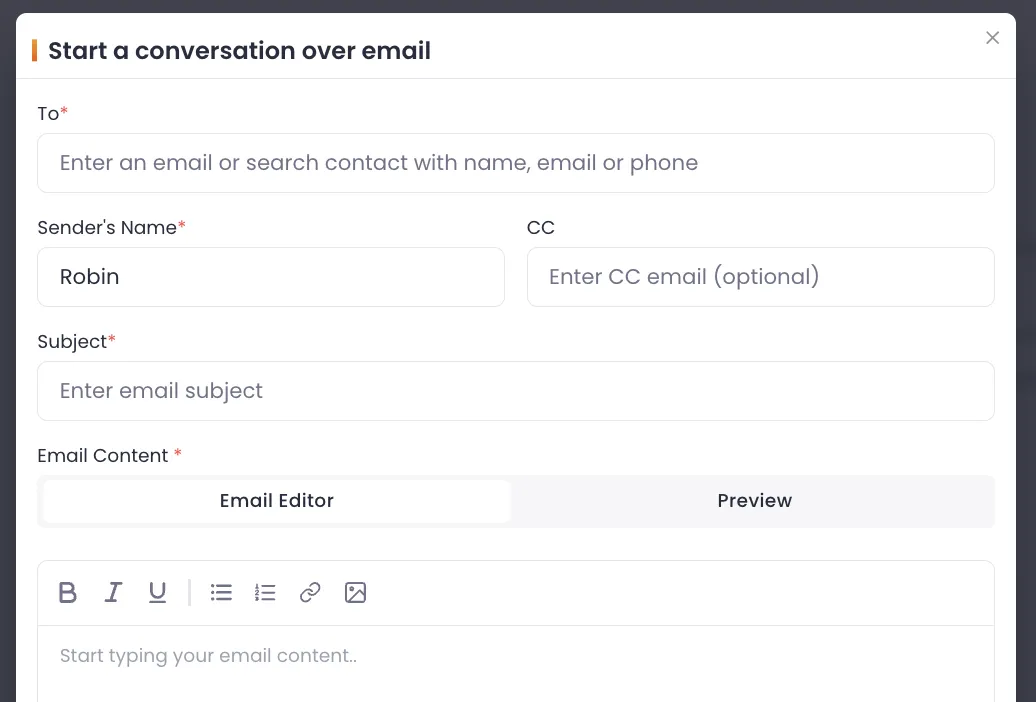This screenshot has width=1036, height=702.
Task: Click the Sender's Name field showing Robin
Action: pos(271,277)
